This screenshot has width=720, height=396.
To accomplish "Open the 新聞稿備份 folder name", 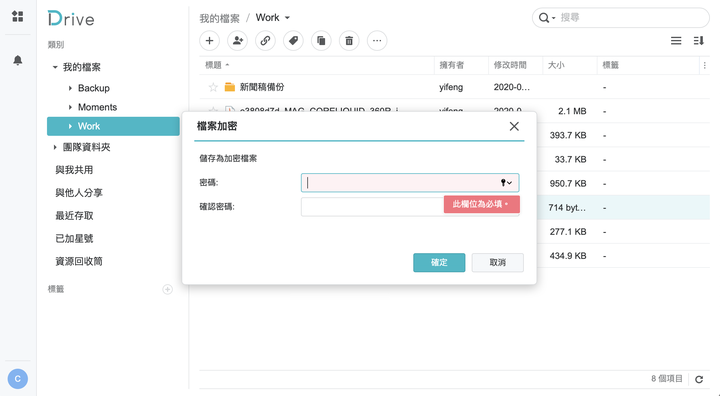I will click(x=262, y=87).
